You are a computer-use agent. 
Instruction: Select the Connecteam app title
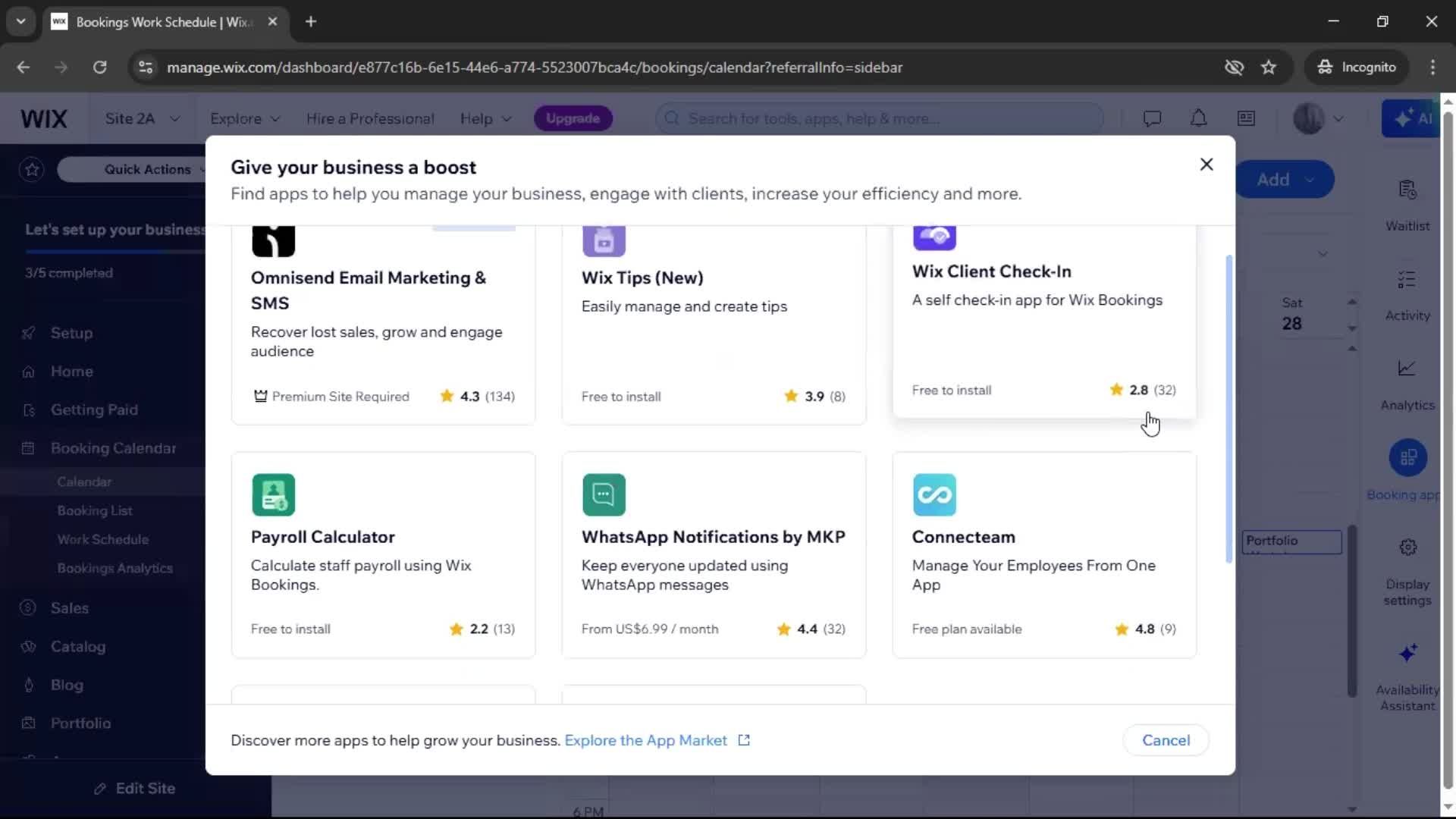pos(963,537)
